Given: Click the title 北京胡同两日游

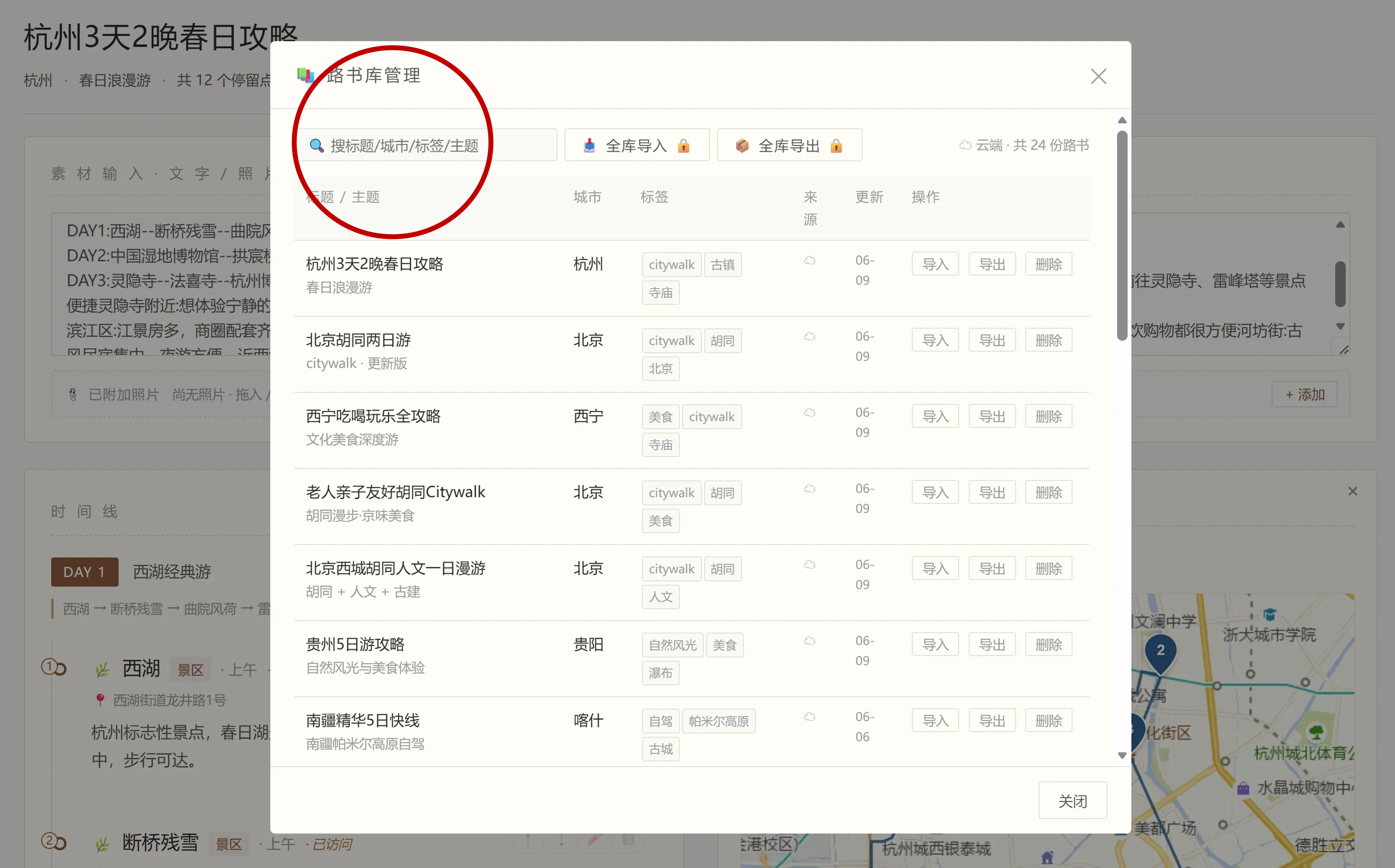Looking at the screenshot, I should [358, 341].
